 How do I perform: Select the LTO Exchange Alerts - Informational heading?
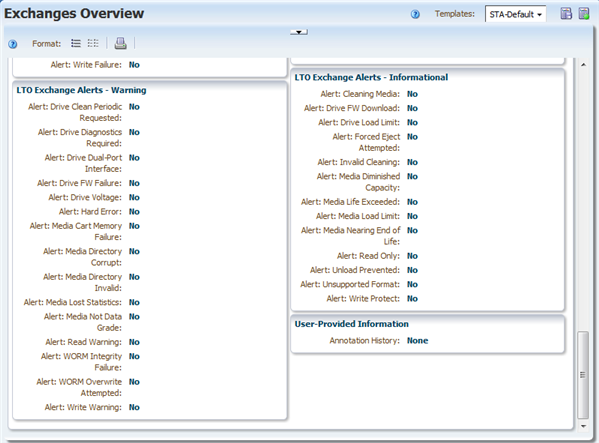(371, 78)
